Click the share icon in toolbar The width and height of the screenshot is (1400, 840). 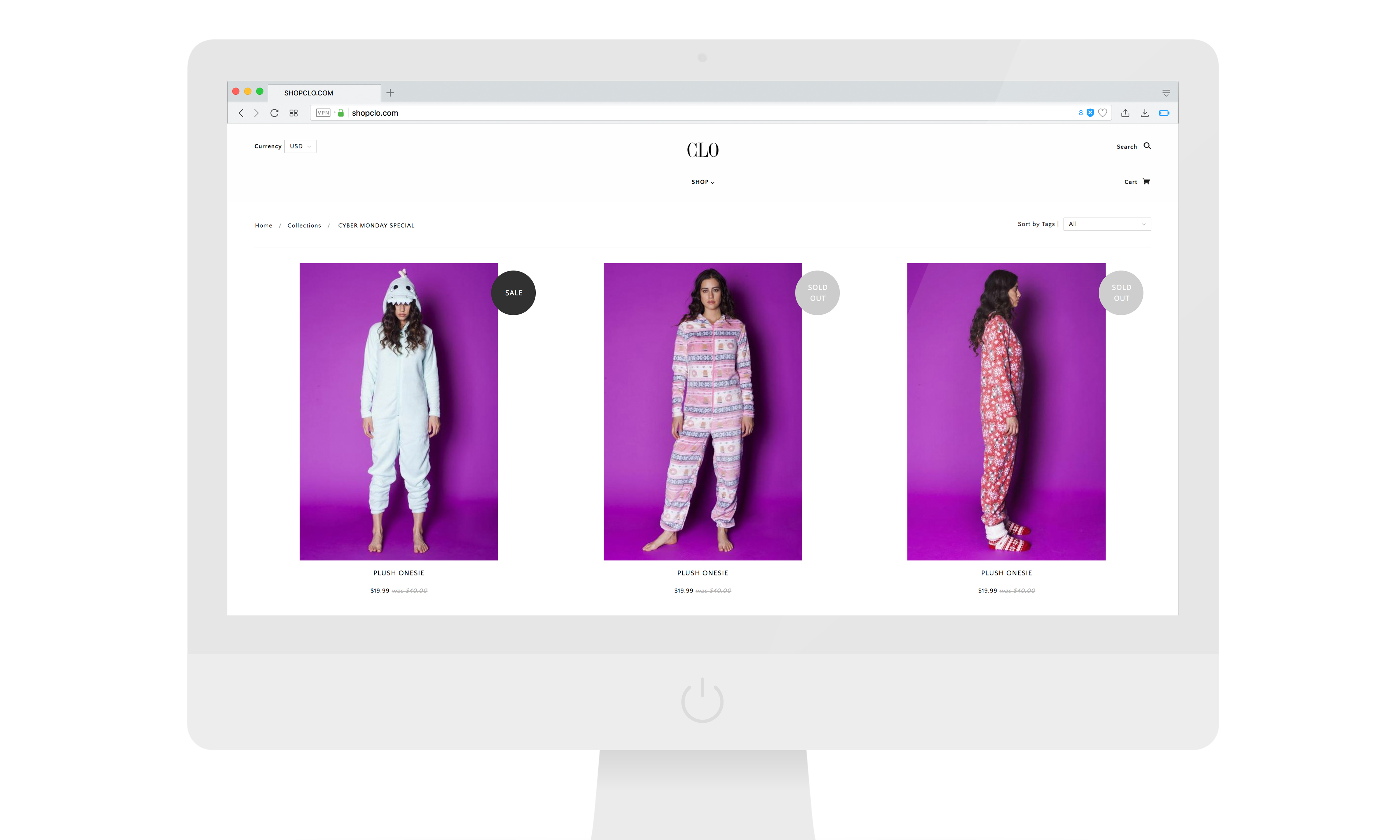pos(1125,113)
